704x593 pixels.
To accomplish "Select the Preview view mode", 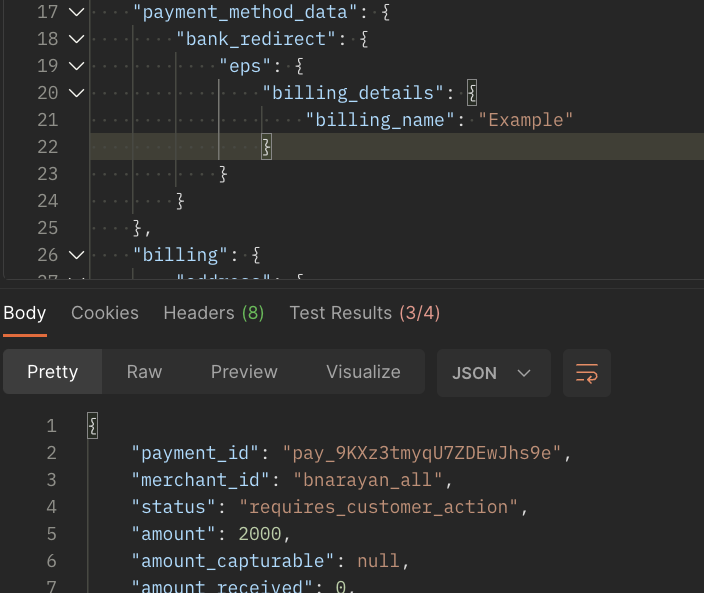I will [x=244, y=372].
